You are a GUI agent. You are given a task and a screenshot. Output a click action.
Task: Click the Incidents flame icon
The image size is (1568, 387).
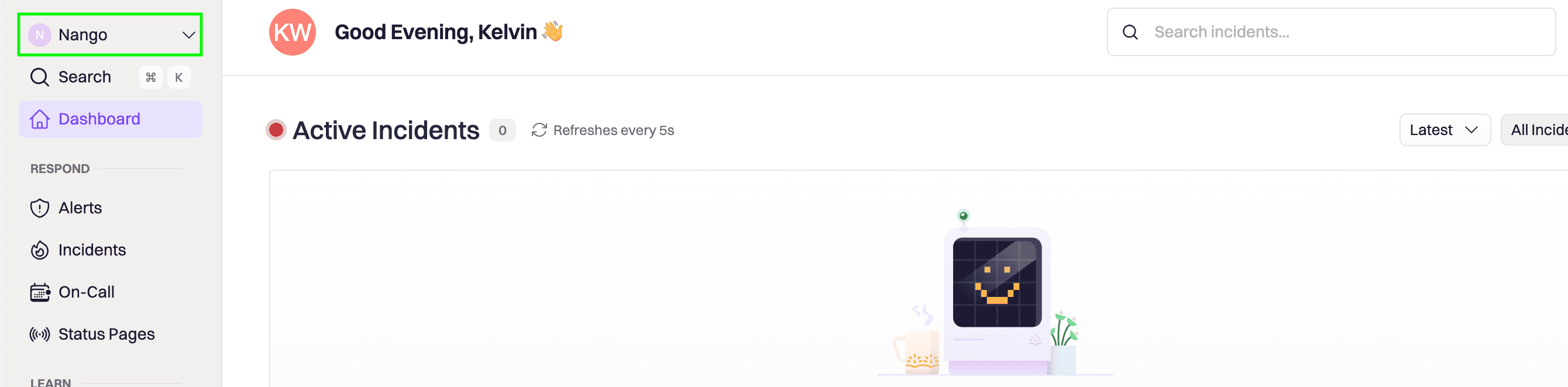coord(40,250)
